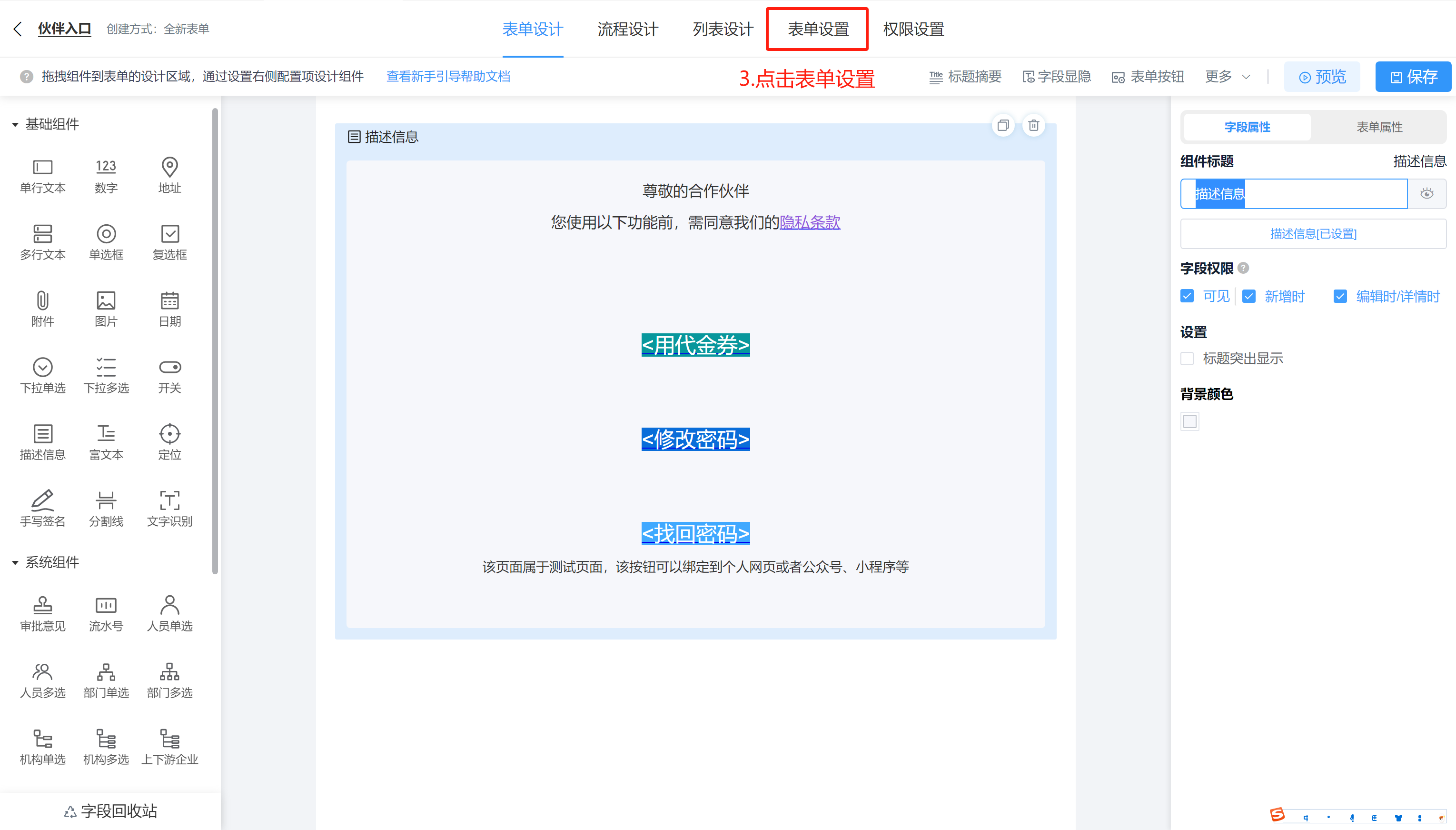This screenshot has height=830, width=1456.
Task: Collapse the 基础组件 section
Action: tap(15, 124)
